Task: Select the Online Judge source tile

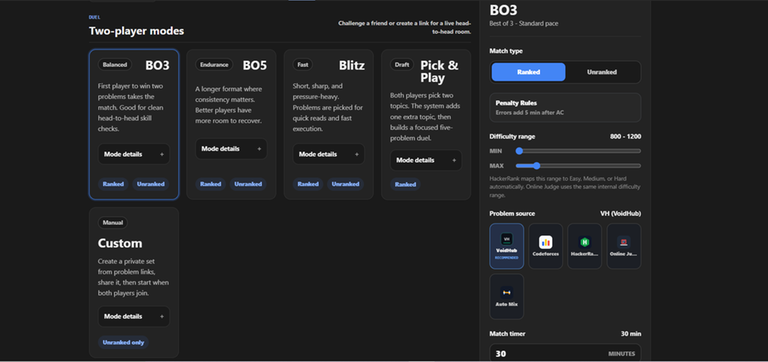Action: [x=624, y=246]
